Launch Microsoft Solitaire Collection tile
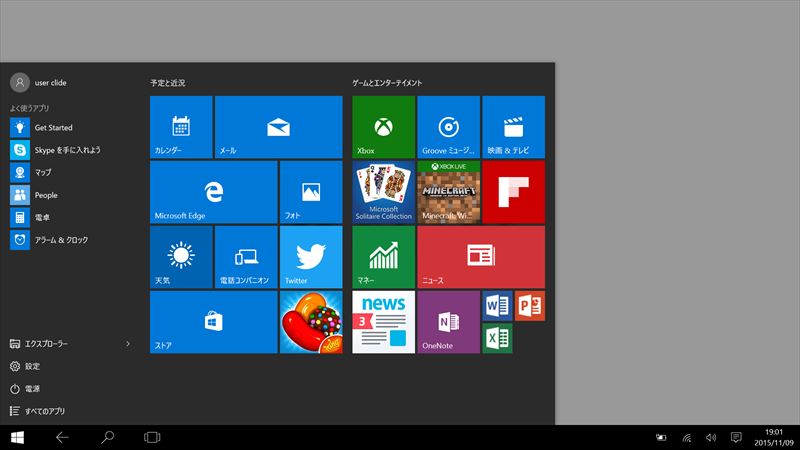Screen dimensions: 800x450 tap(384, 192)
